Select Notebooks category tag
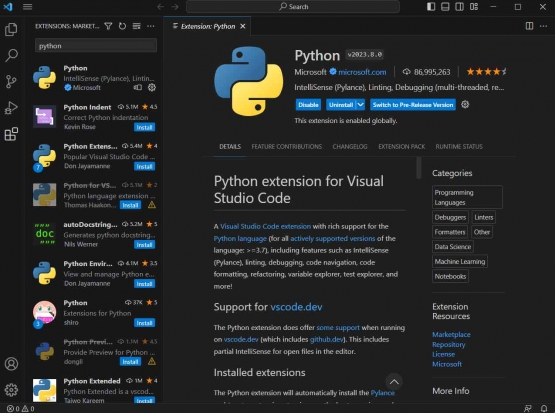 coord(450,276)
